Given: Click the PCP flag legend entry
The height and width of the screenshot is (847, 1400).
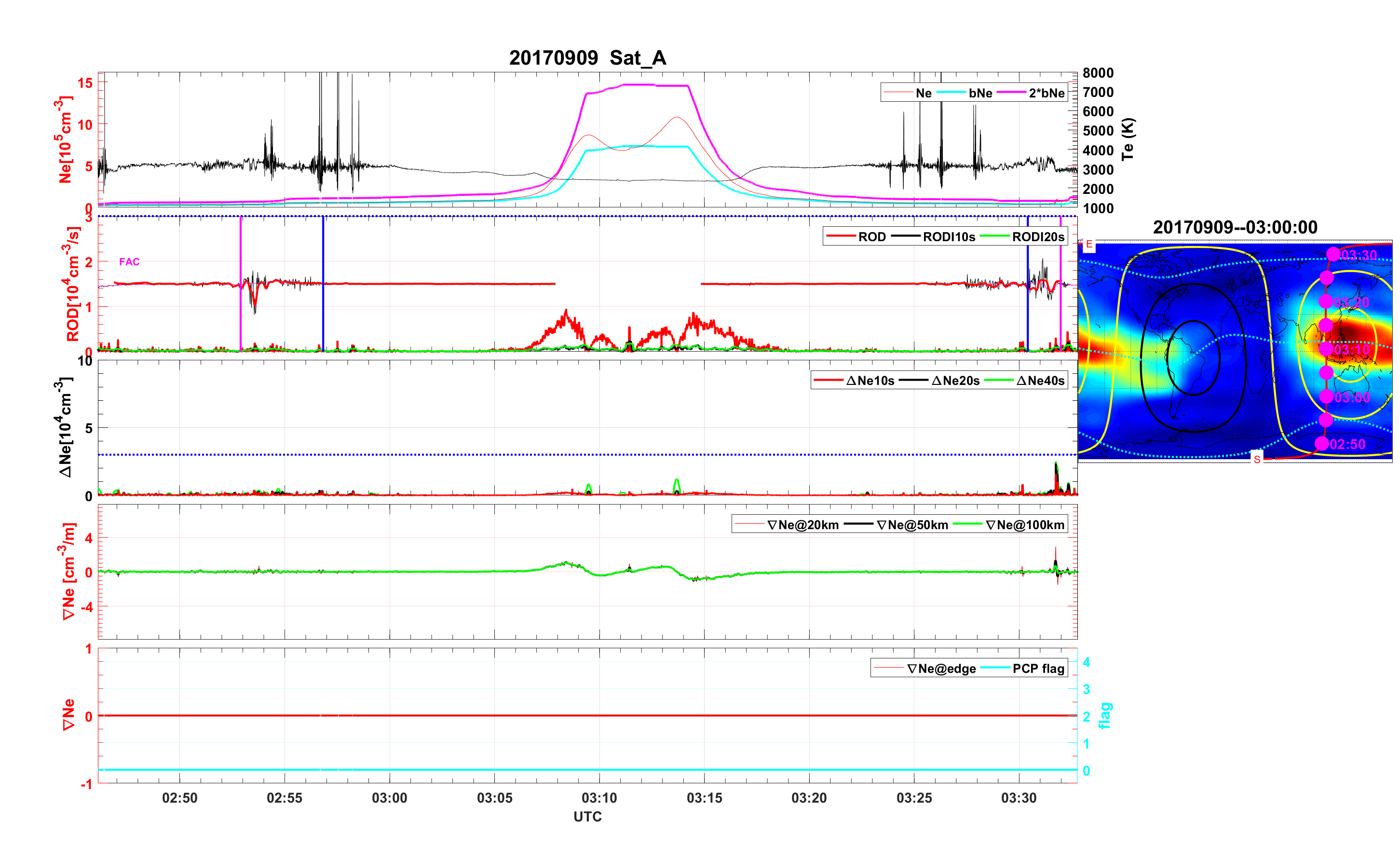Looking at the screenshot, I should (x=1038, y=669).
